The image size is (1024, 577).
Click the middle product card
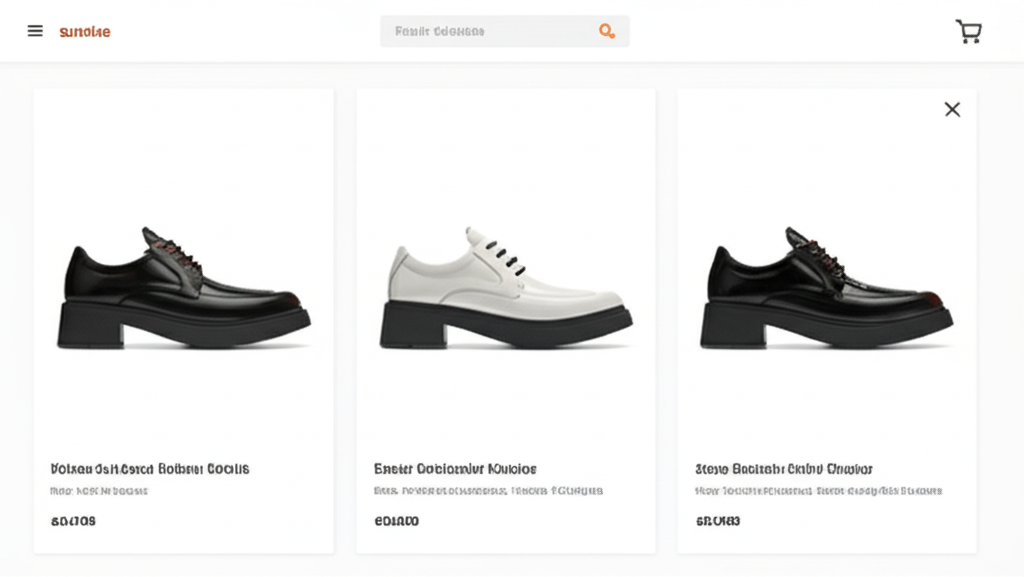[505, 320]
